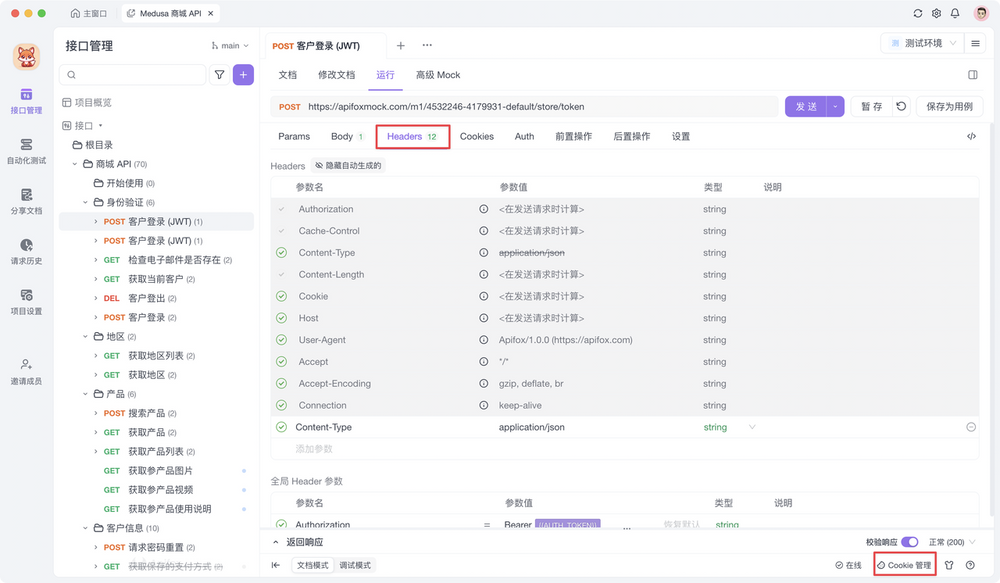Open the 高级 Mock tab

(x=439, y=74)
